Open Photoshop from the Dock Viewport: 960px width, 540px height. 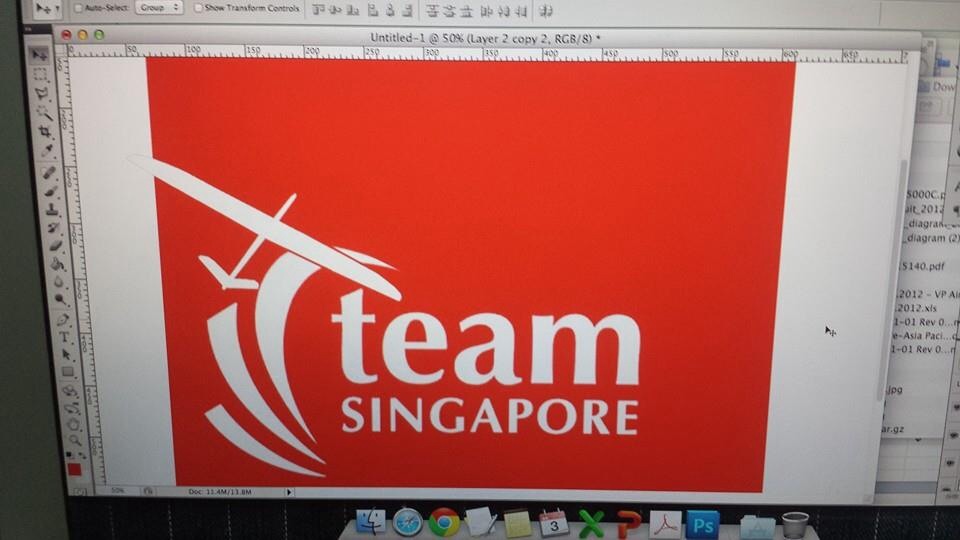coord(702,523)
